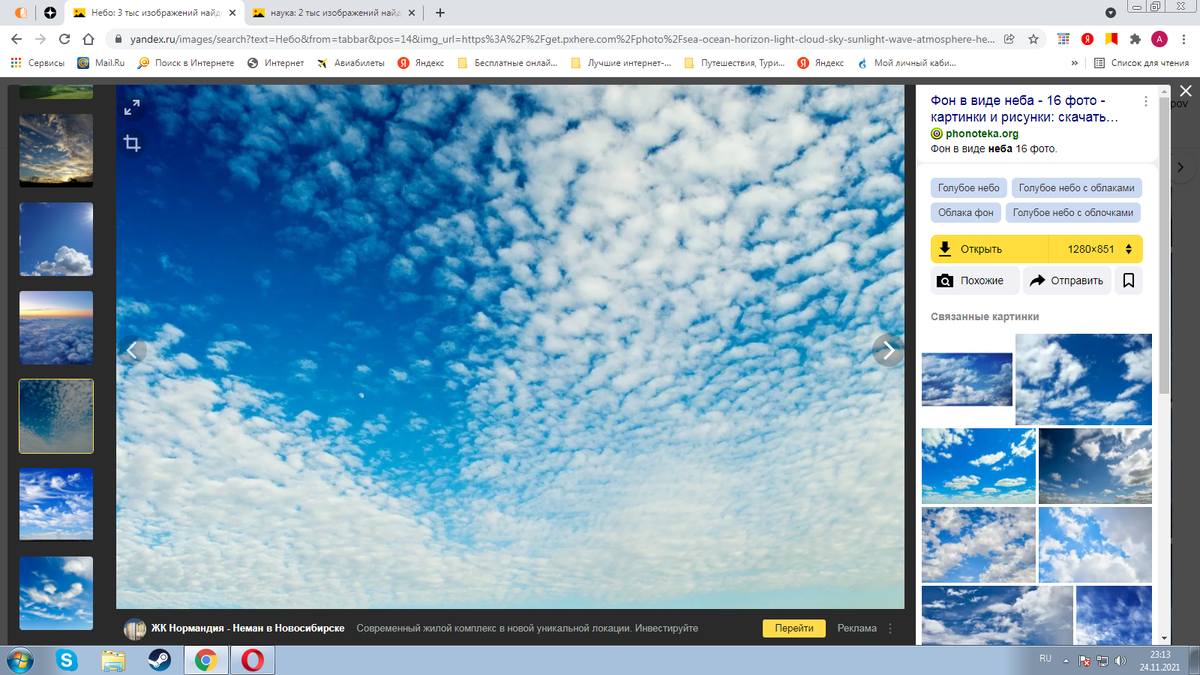Image resolution: width=1200 pixels, height=675 pixels.
Task: Select the Голубое небо с облочками tag
Action: (x=1073, y=213)
